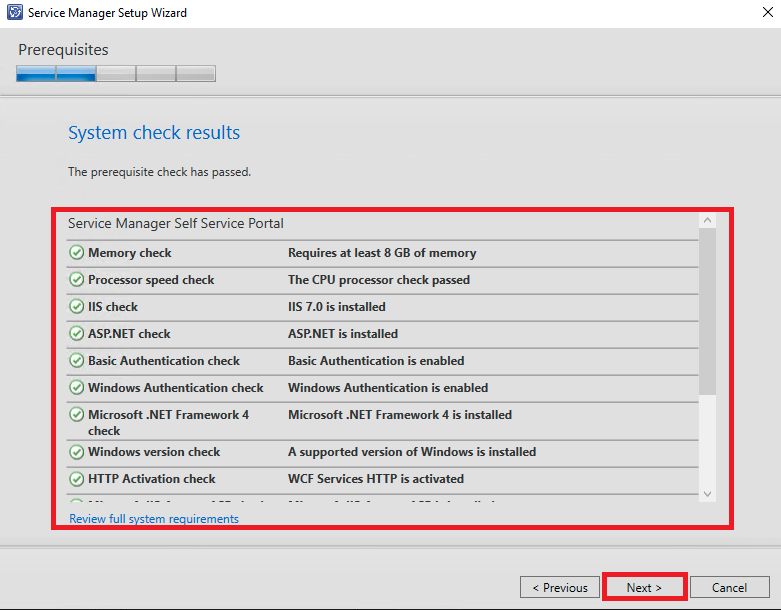This screenshot has width=781, height=610.
Task: Select the 'Processor speed check' label
Action: click(x=151, y=280)
